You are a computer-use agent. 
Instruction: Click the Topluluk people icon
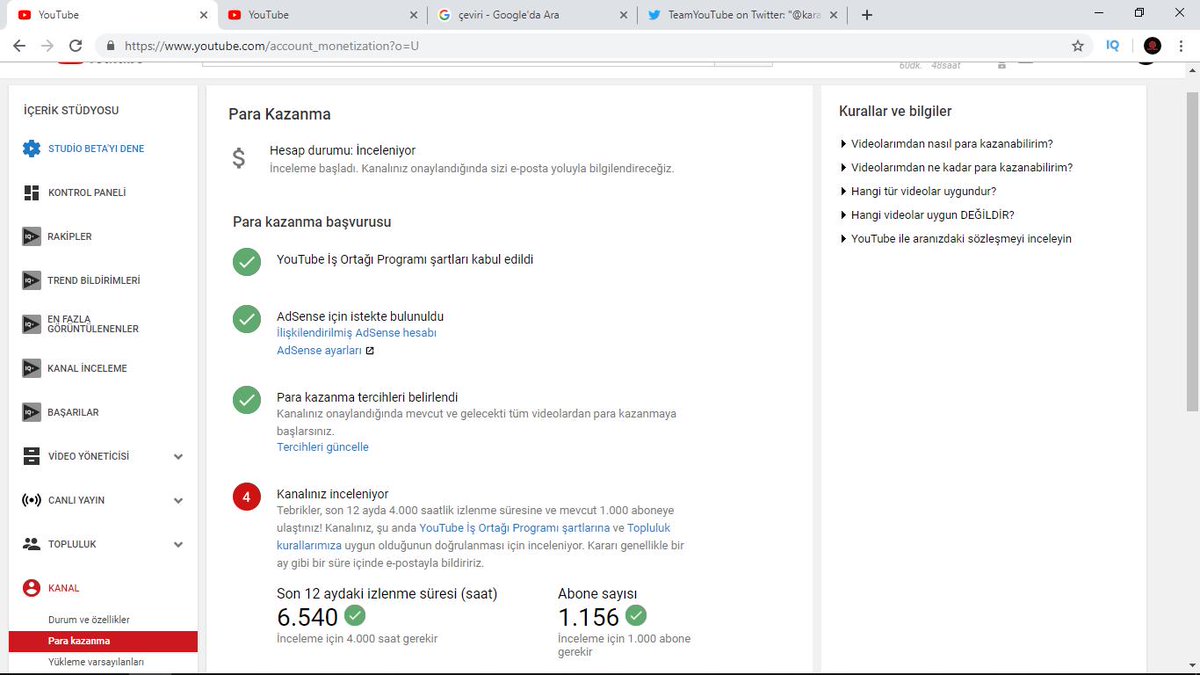point(31,544)
